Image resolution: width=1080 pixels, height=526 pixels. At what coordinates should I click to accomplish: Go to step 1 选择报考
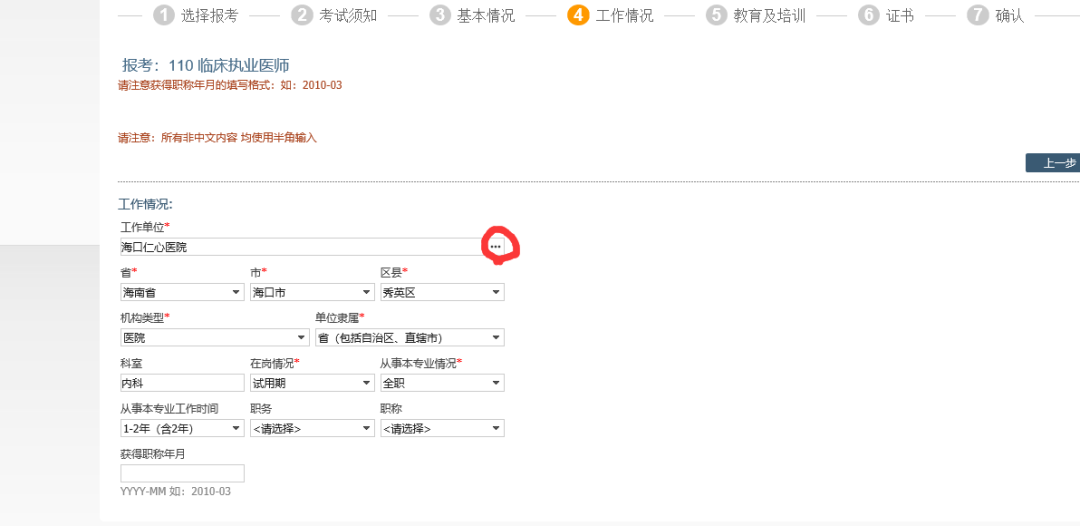click(196, 15)
